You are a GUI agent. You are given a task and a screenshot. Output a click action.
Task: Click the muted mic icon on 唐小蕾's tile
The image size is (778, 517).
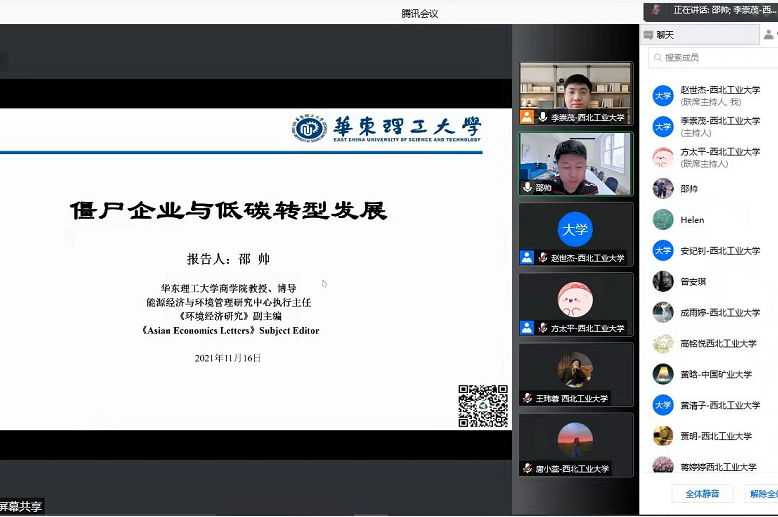(x=527, y=468)
